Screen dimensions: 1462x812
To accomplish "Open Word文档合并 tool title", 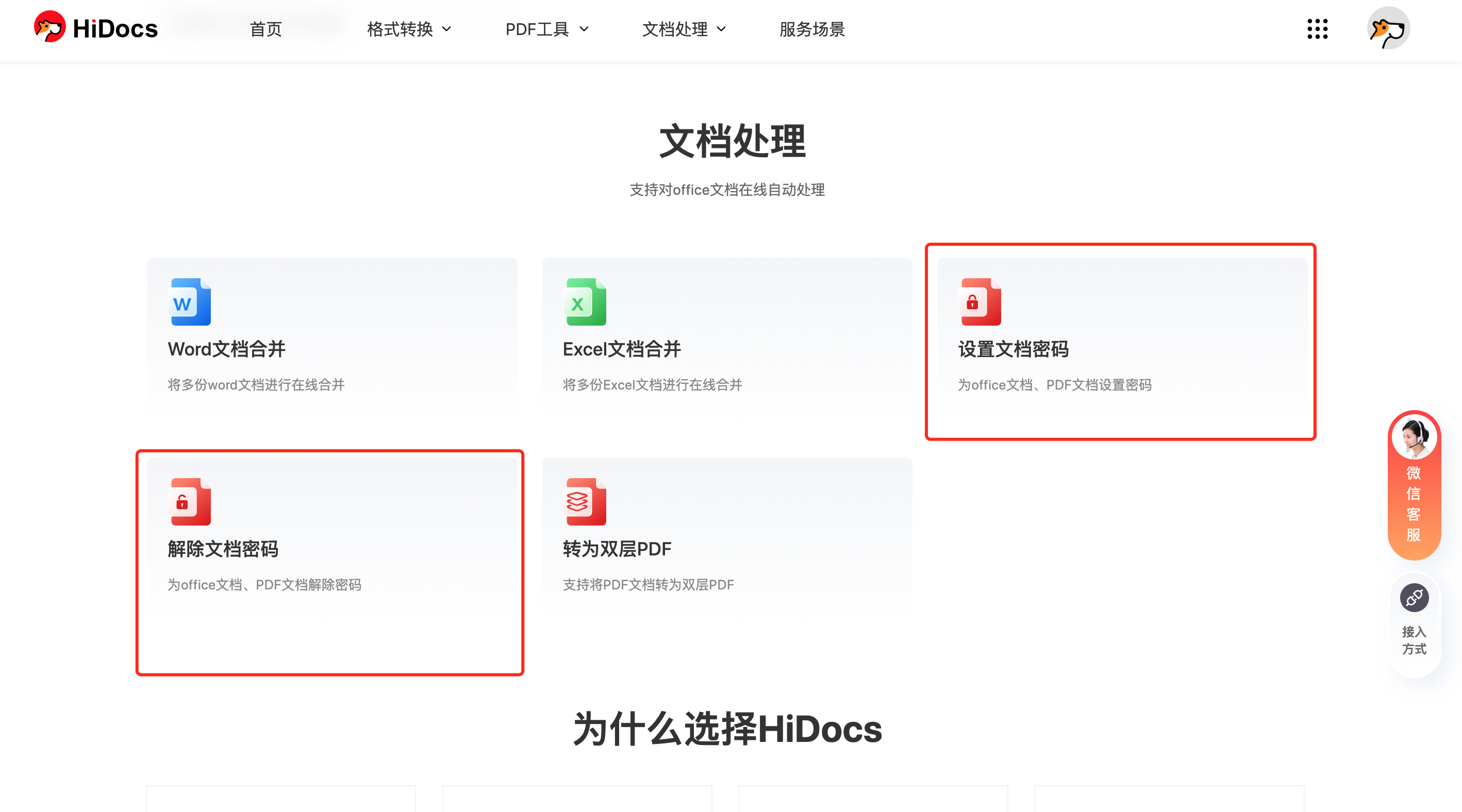I will click(x=226, y=349).
